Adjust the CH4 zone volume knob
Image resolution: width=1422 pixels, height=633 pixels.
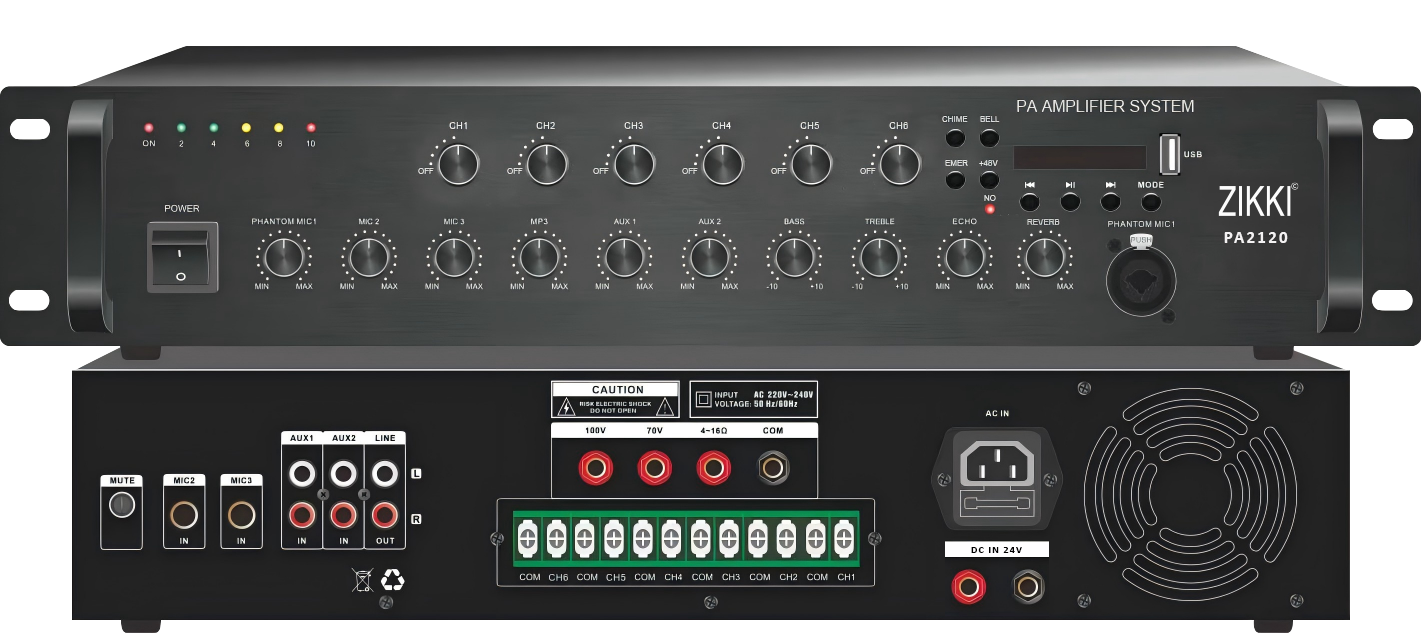[722, 164]
